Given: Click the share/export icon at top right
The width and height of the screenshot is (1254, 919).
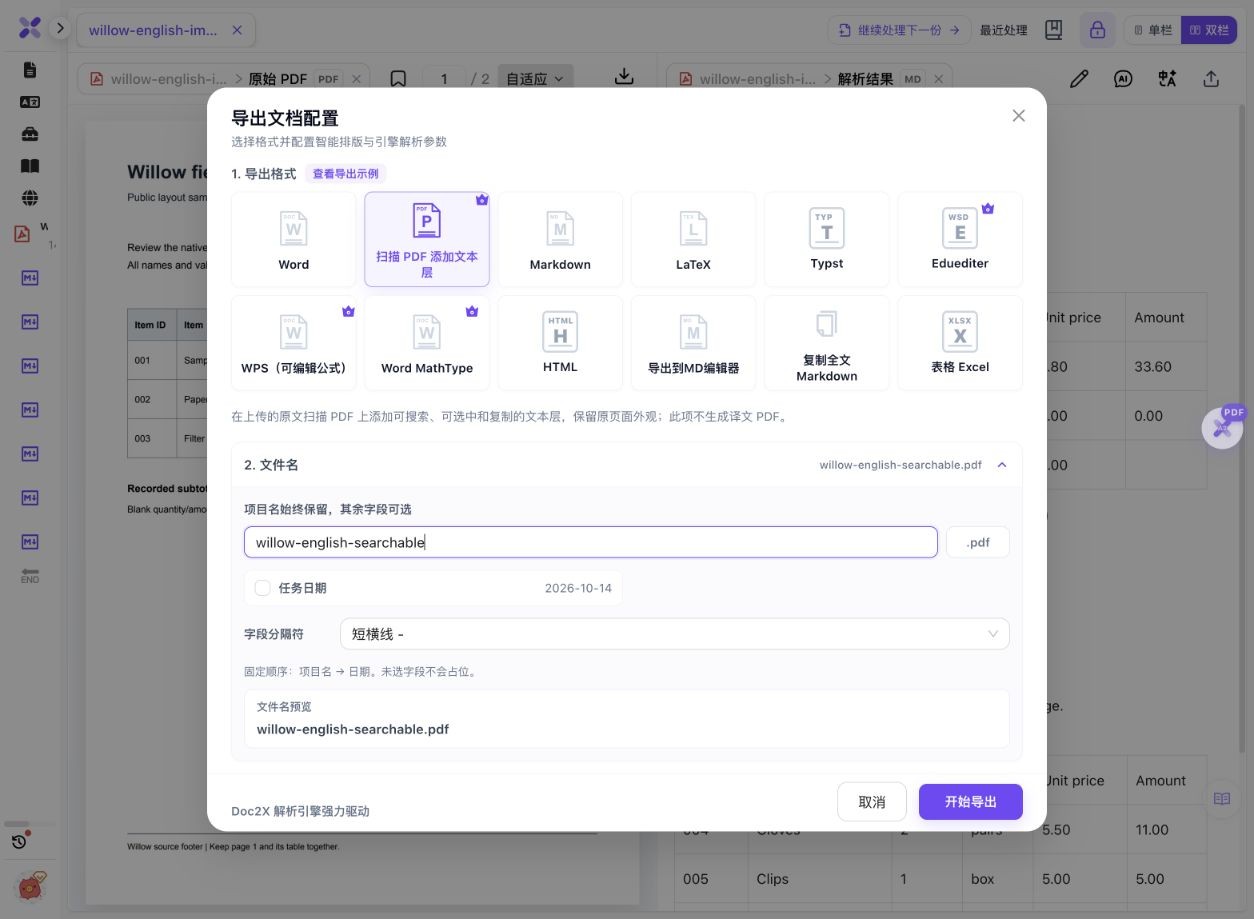Looking at the screenshot, I should [x=1211, y=78].
